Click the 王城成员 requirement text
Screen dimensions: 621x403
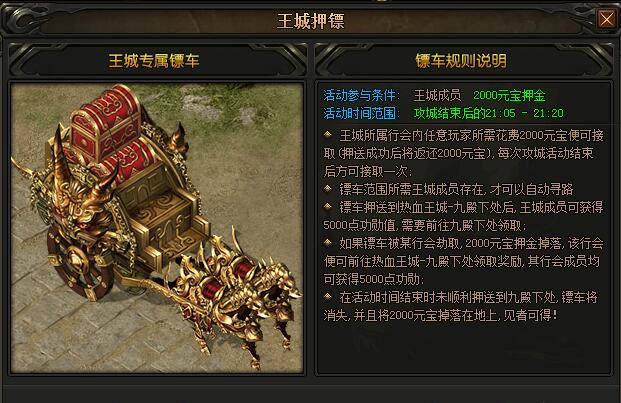pyautogui.click(x=437, y=95)
